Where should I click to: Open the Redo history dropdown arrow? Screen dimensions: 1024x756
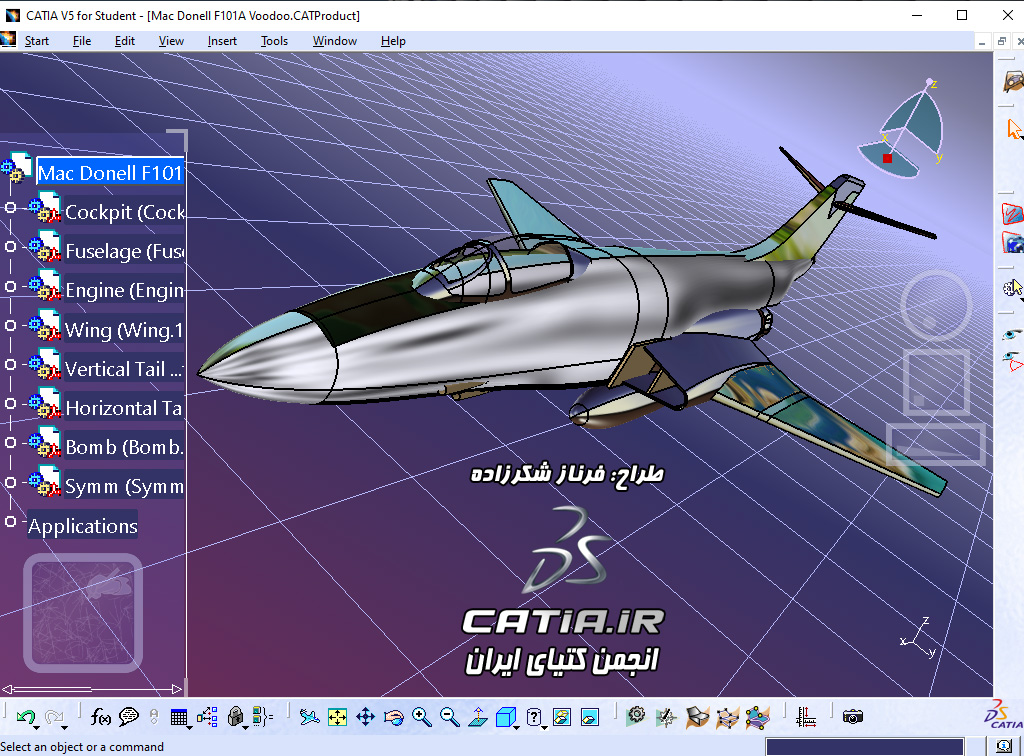coord(65,727)
